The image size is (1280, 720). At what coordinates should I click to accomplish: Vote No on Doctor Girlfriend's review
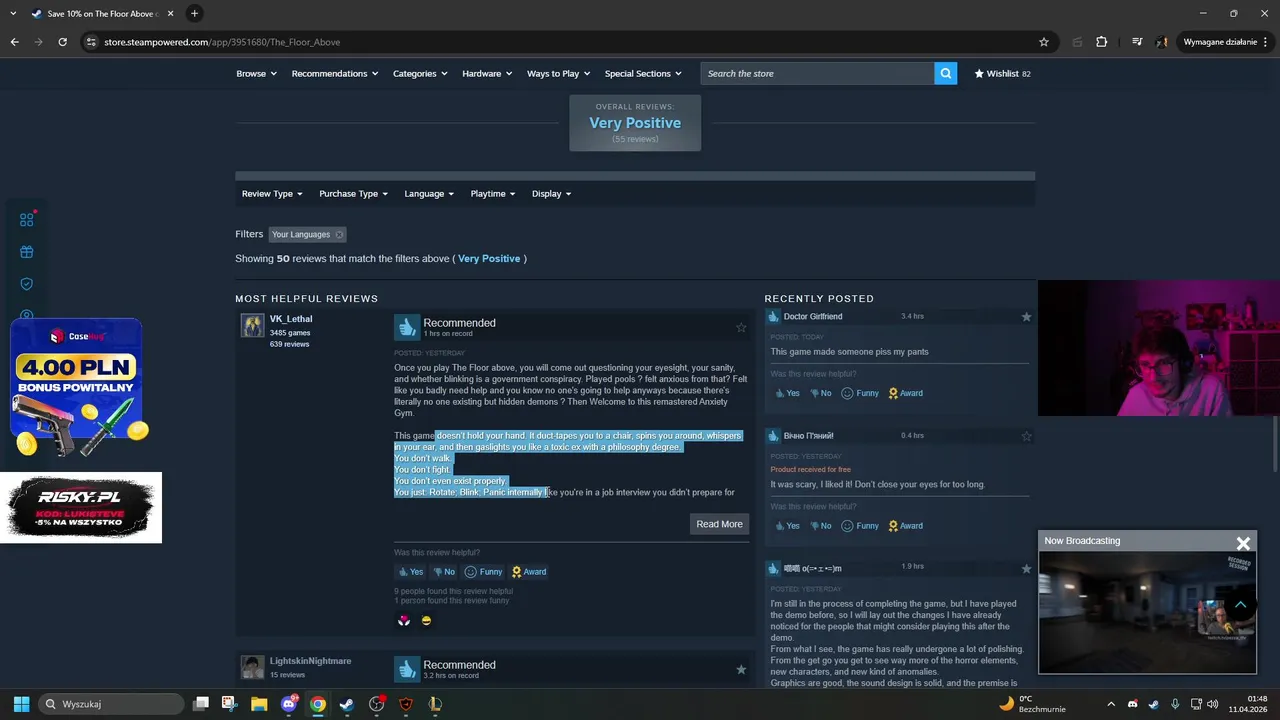[820, 393]
